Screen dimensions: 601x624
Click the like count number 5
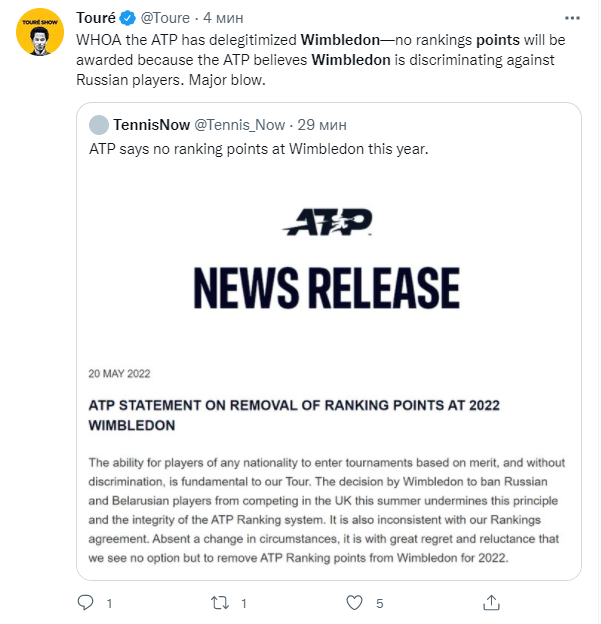(x=380, y=604)
